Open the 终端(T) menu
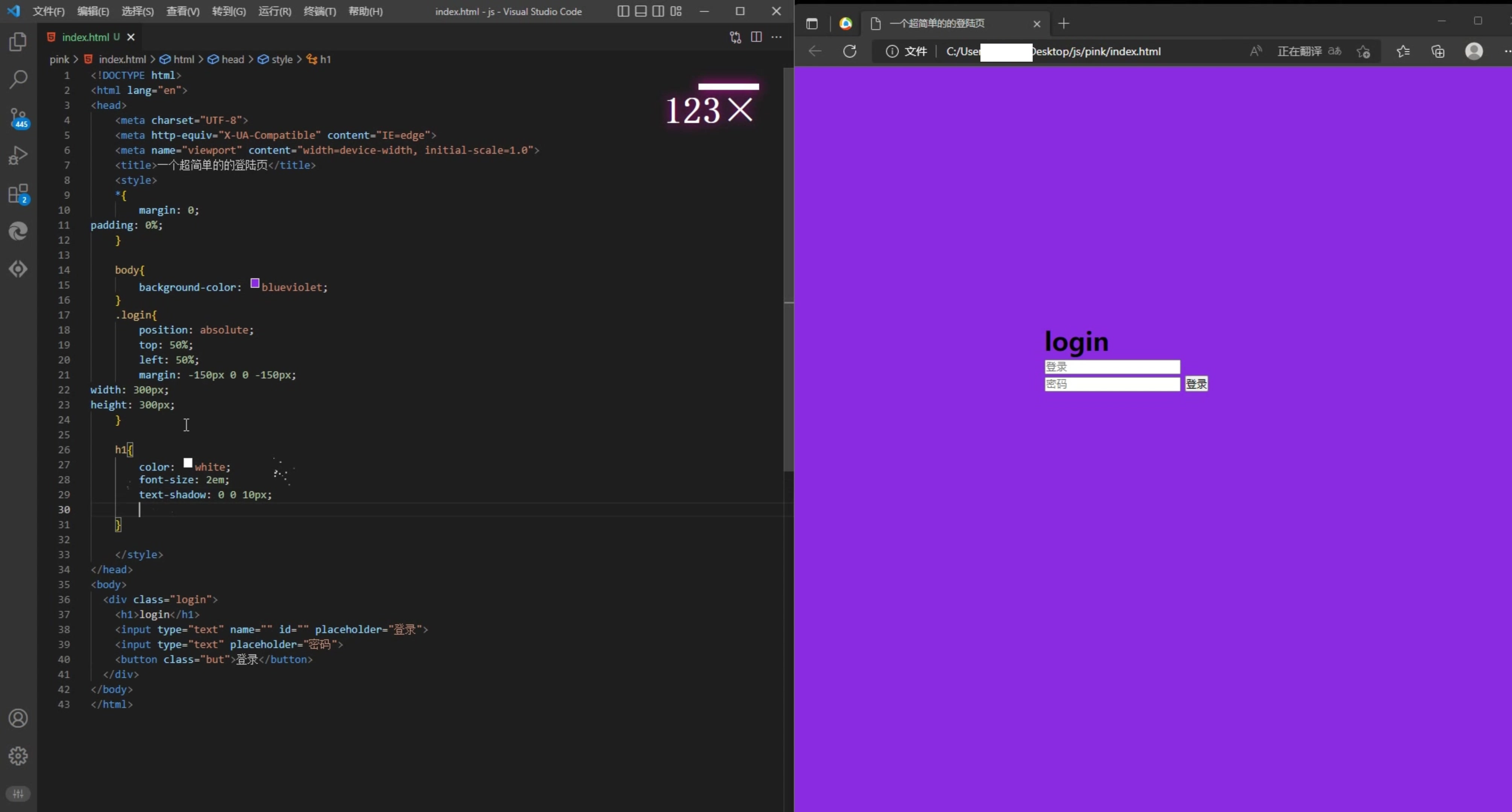This screenshot has width=1512, height=812. coord(320,11)
